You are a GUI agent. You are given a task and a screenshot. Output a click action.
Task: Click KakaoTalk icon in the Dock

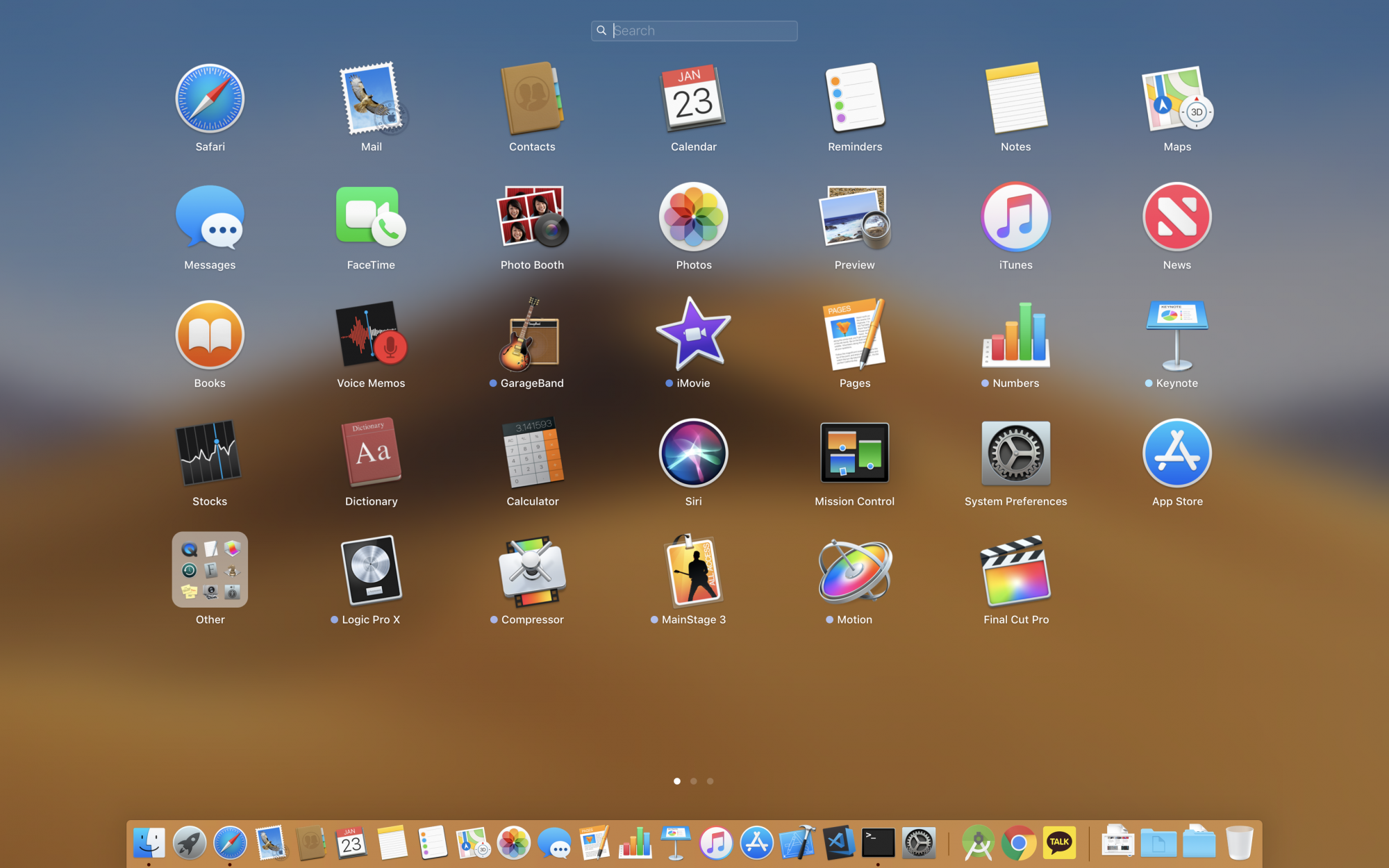(1059, 843)
